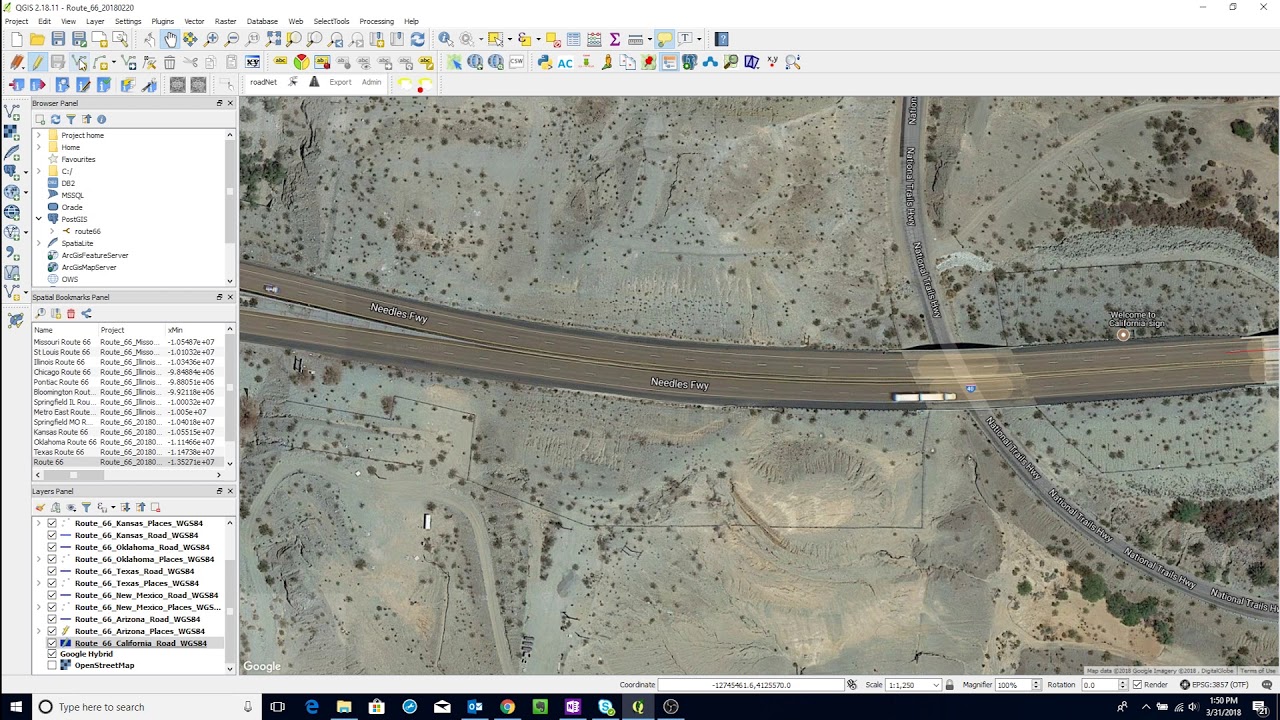Click the Delete Selected trash icon in toolbar

point(169,62)
